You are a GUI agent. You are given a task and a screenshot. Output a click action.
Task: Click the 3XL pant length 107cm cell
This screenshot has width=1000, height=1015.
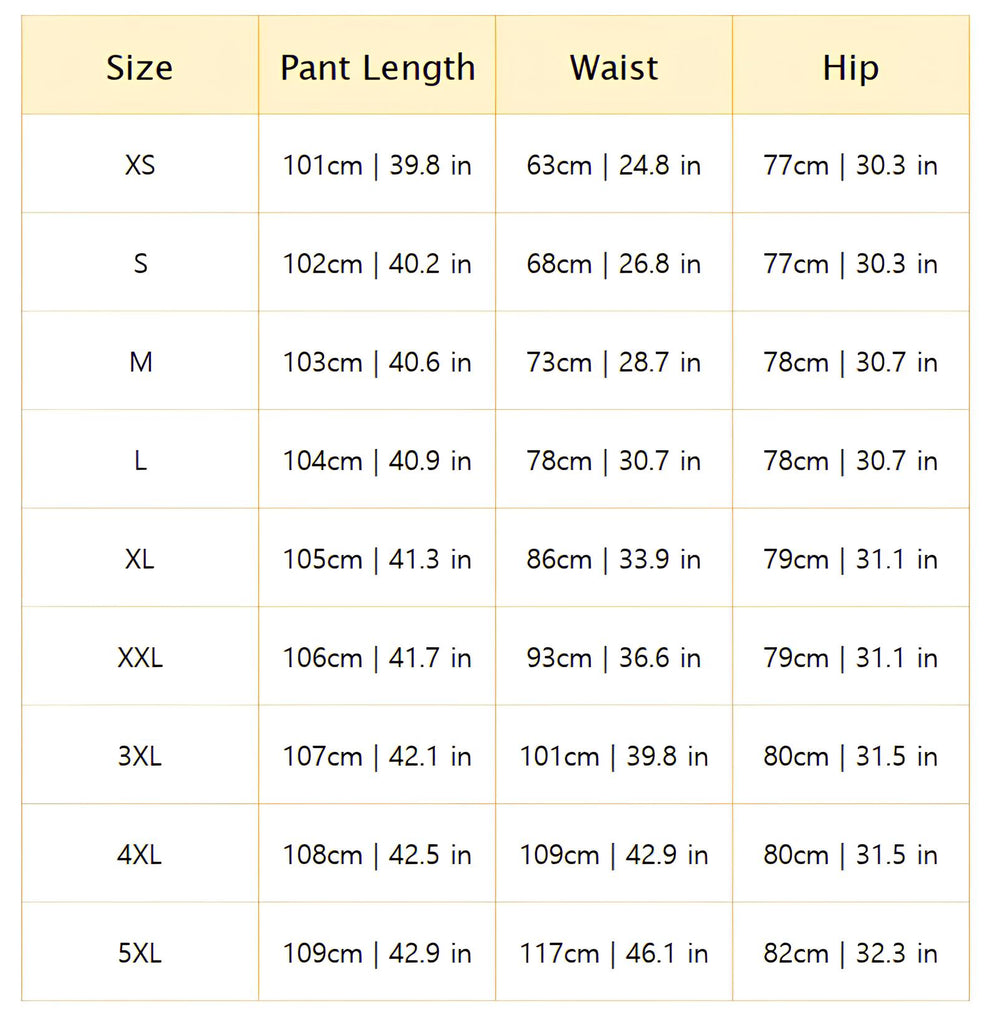pyautogui.click(x=377, y=756)
